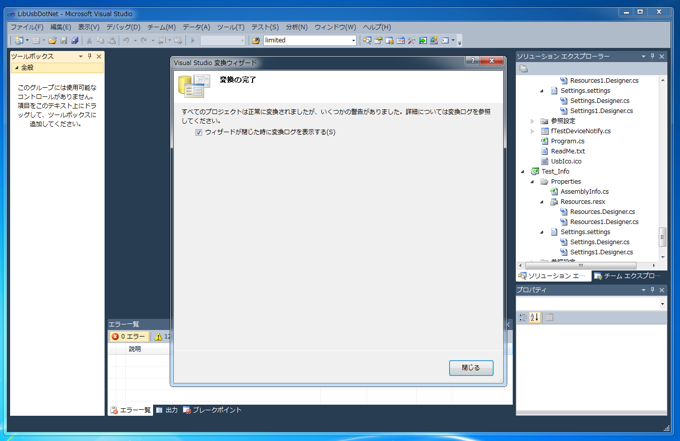The height and width of the screenshot is (441, 680).
Task: Click Solution Explorer scroll down arrow
Action: 662,257
